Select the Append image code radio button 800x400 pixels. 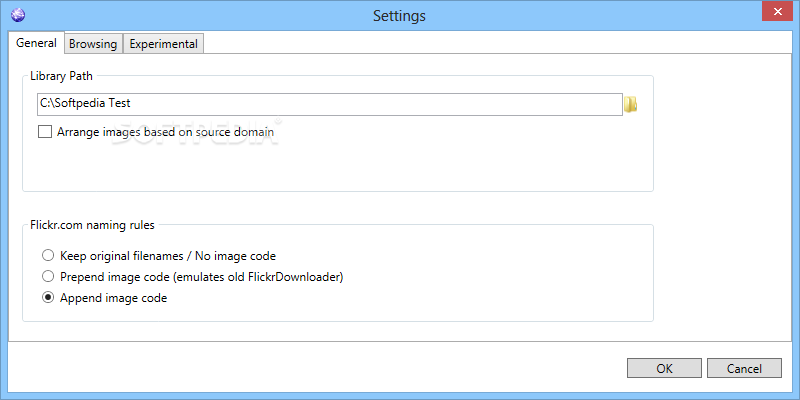(48, 298)
